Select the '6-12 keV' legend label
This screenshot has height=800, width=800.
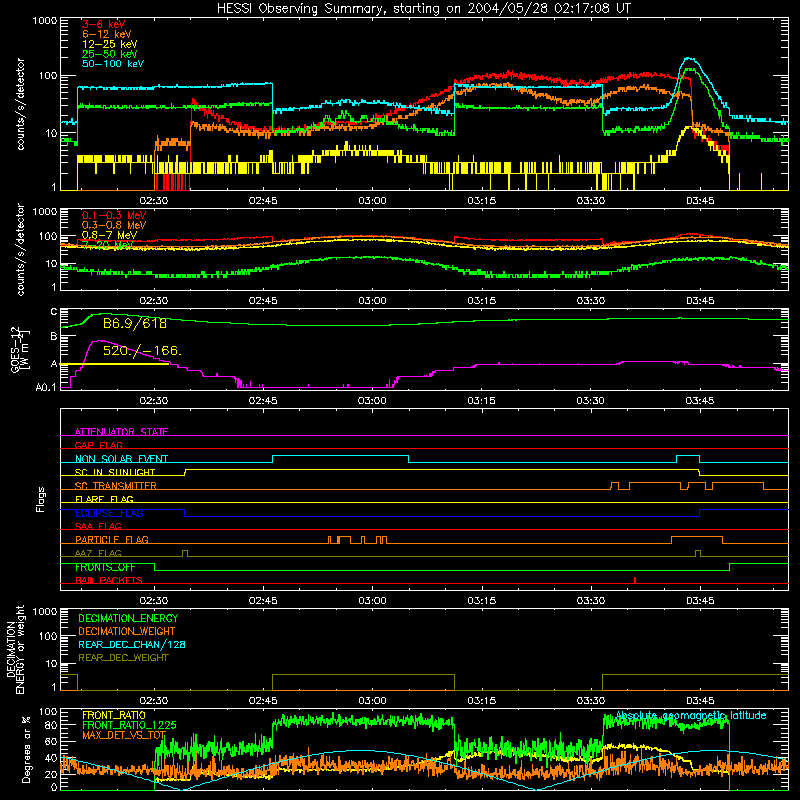point(107,34)
